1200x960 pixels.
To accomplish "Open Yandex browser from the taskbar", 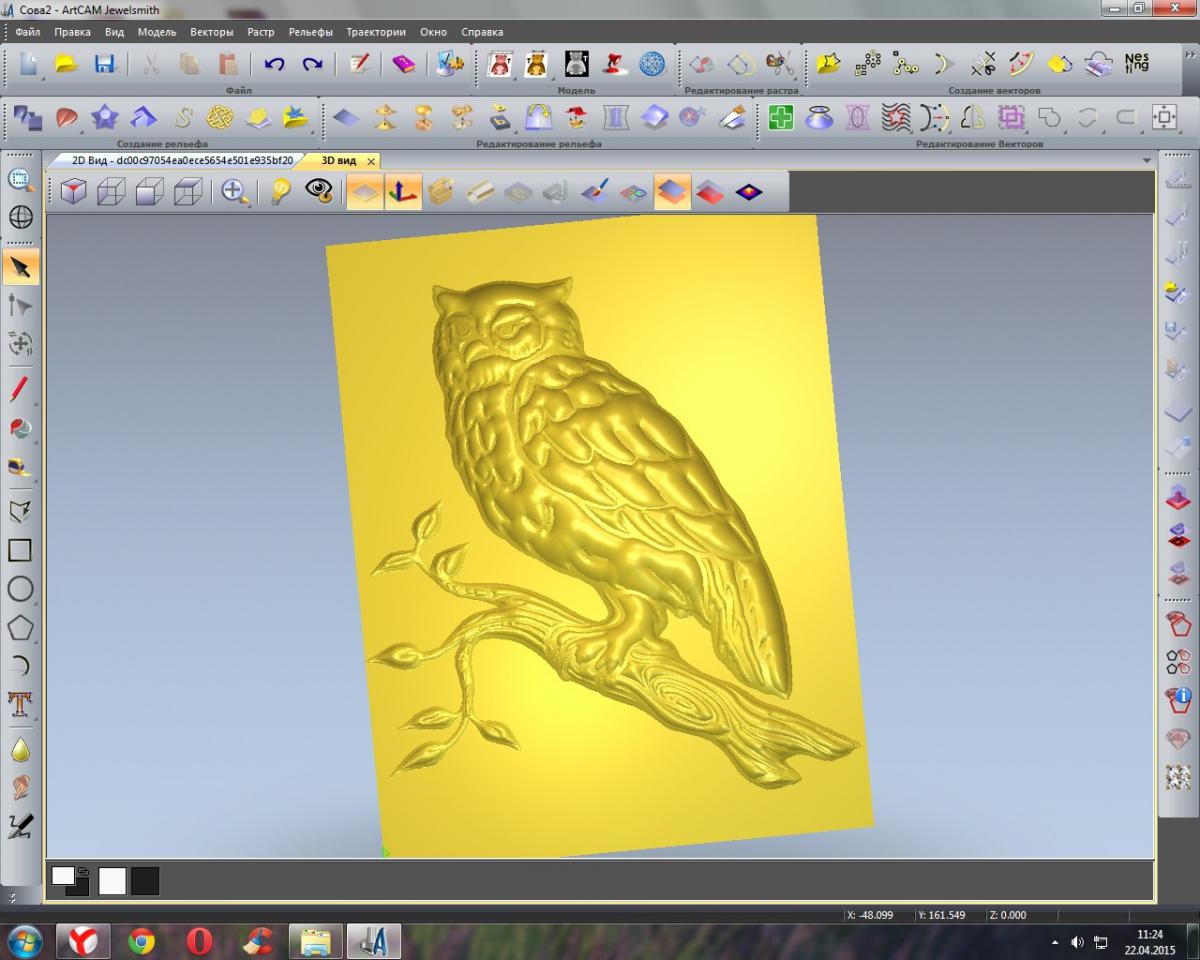I will [82, 940].
